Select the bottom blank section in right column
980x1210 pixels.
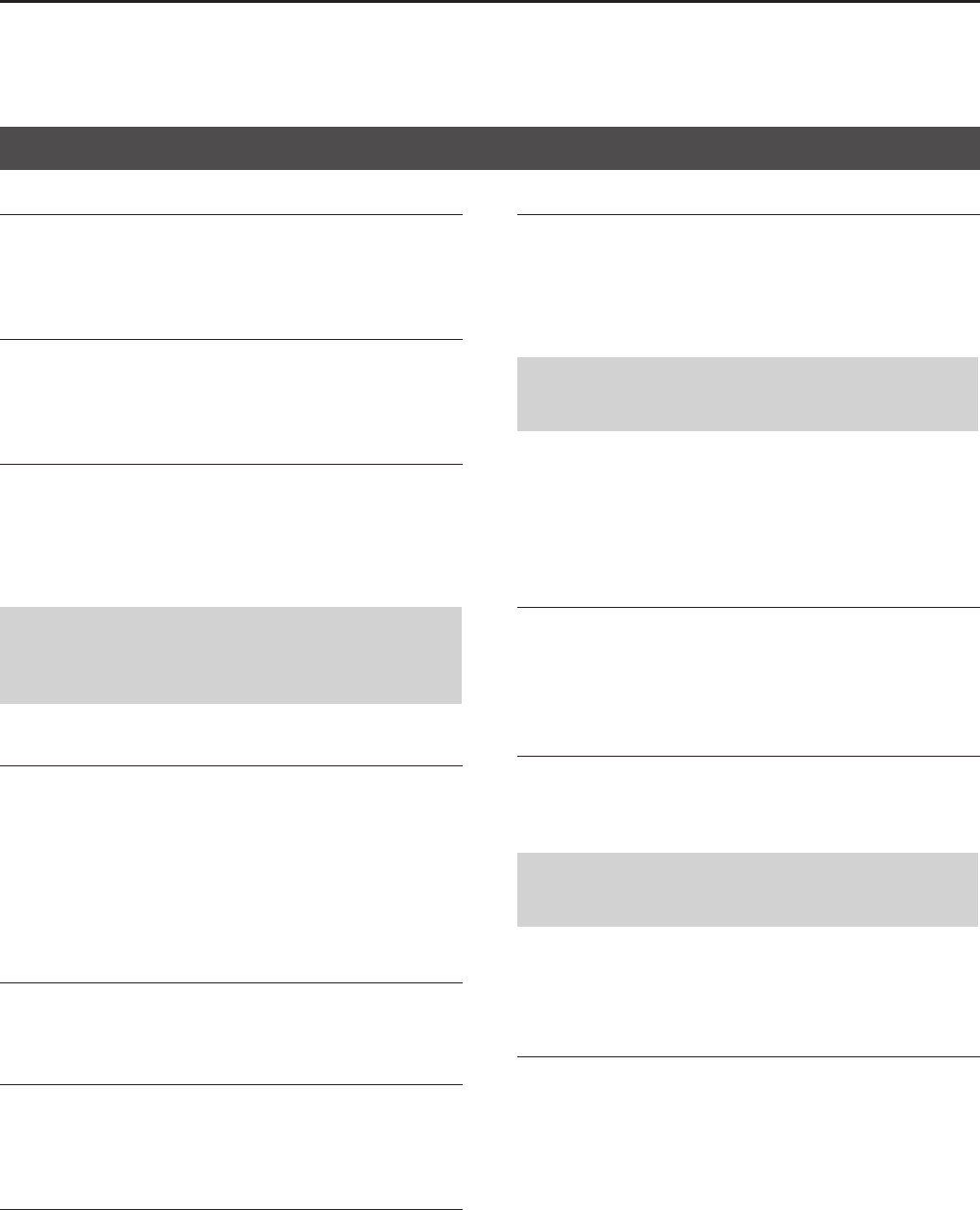point(747,1133)
